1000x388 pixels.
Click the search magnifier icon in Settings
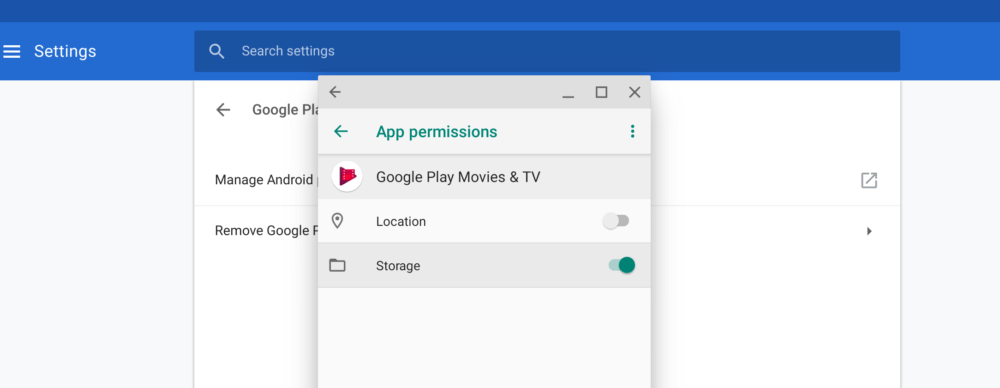coord(217,52)
